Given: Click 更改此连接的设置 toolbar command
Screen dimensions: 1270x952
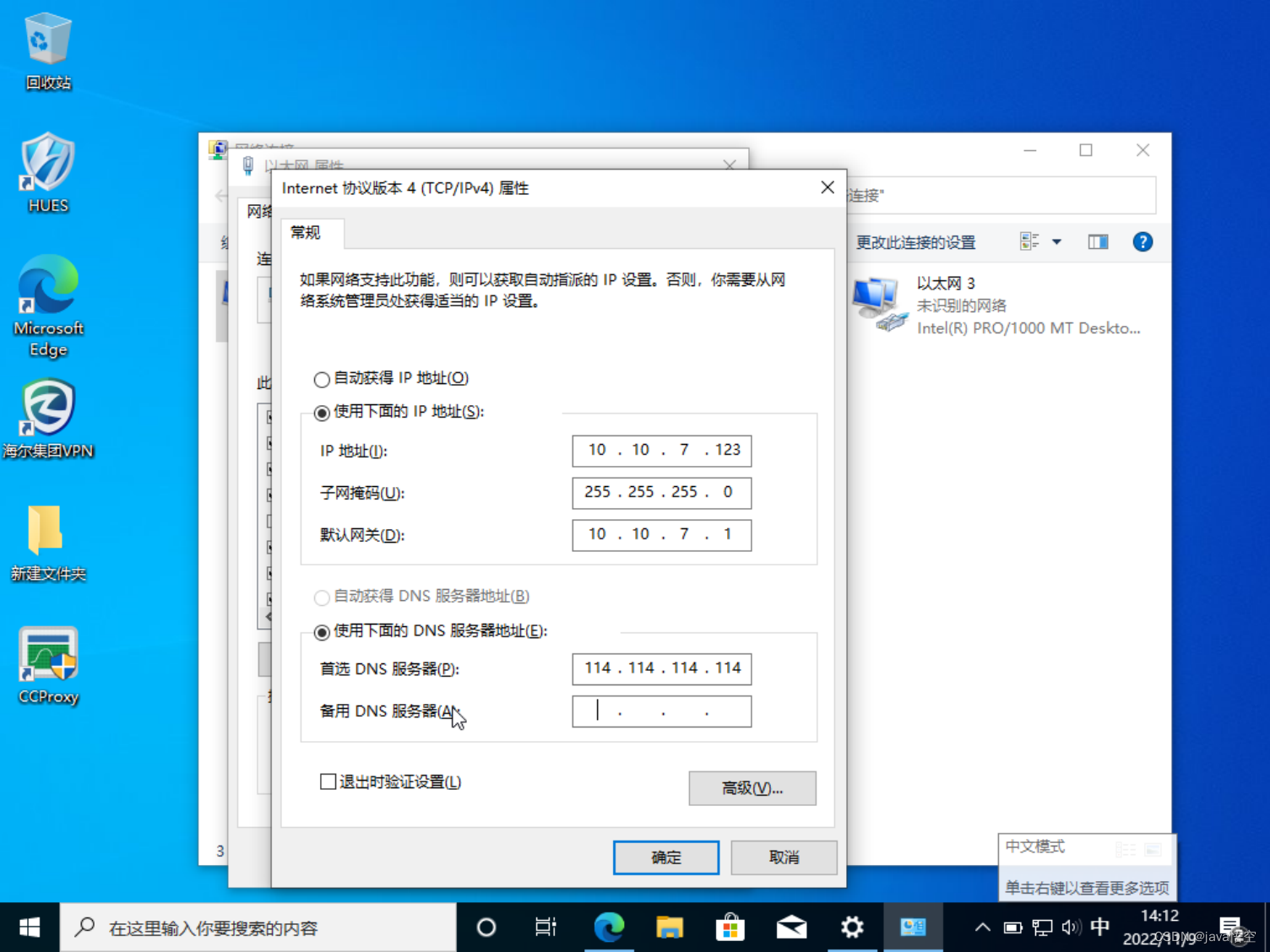Looking at the screenshot, I should pyautogui.click(x=915, y=243).
